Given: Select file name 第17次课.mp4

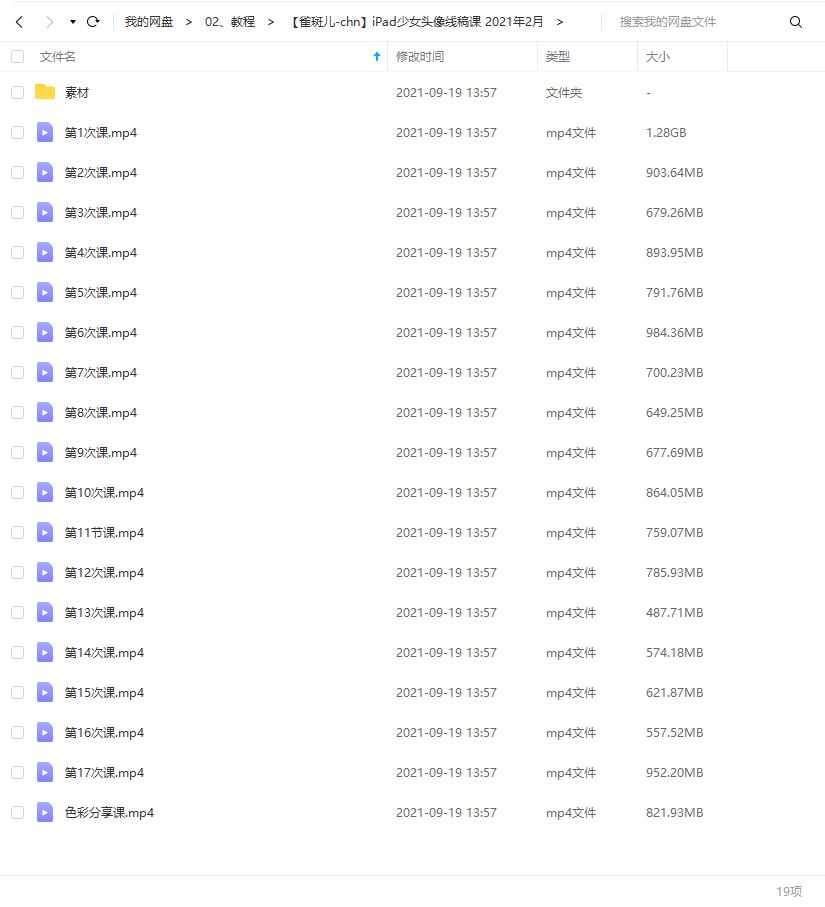Looking at the screenshot, I should (104, 772).
